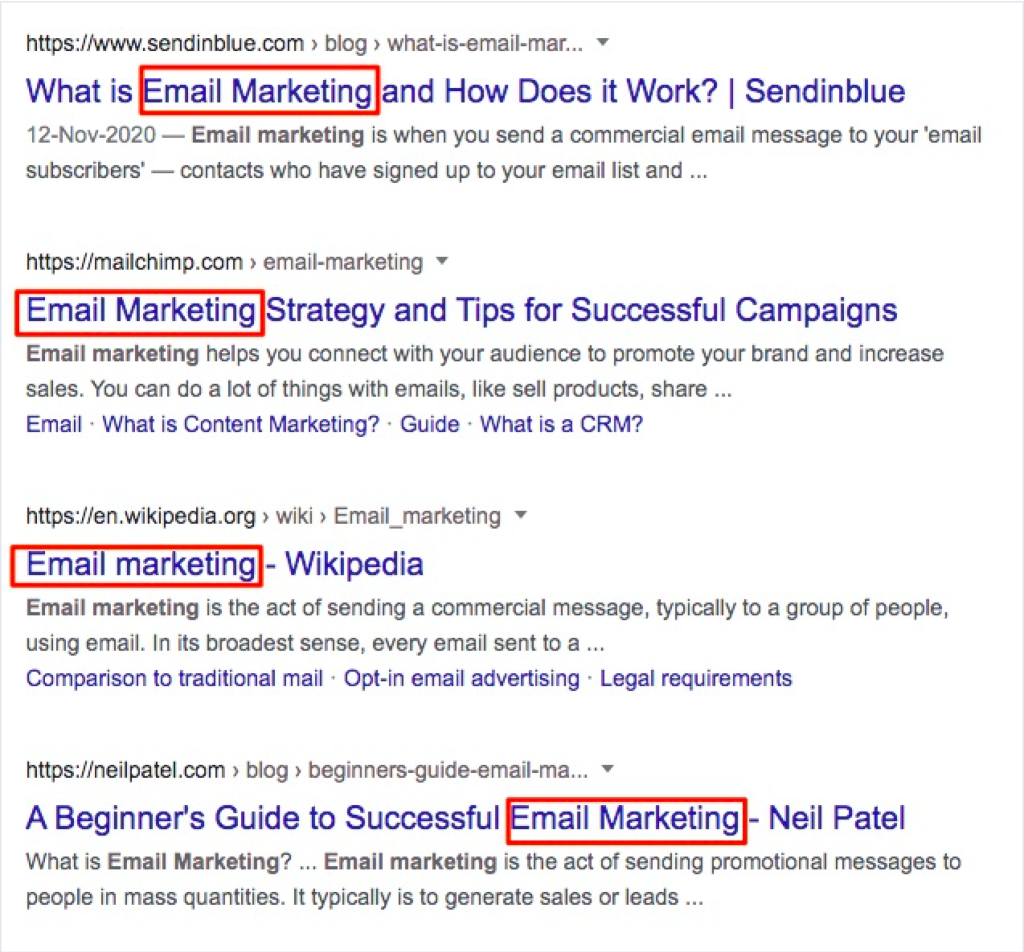The image size is (1024, 952).
Task: Expand the arrow beside the mailchimp.com URL
Action: [442, 262]
